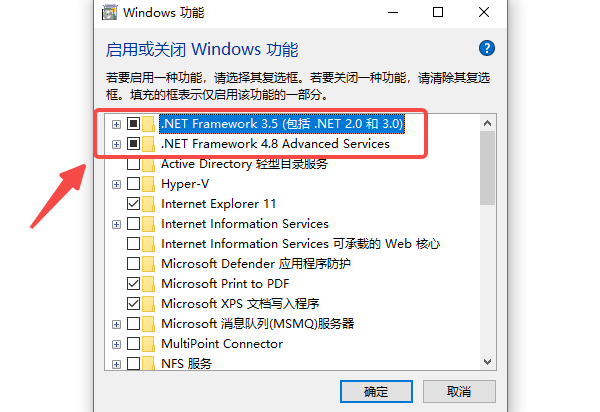The image size is (600, 412).
Task: Click the Microsoft Print to PDF folder icon
Action: tap(150, 284)
